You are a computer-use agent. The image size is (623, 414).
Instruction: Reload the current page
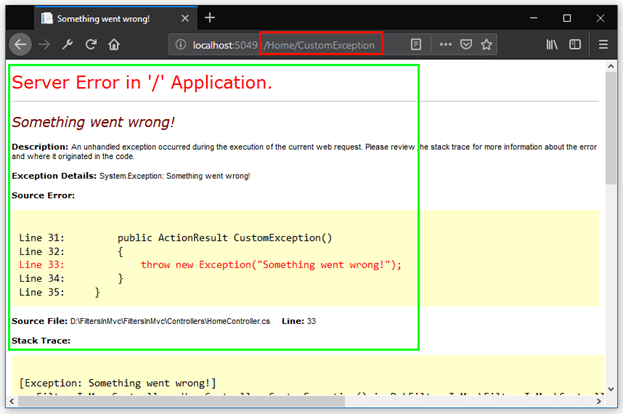pos(91,44)
